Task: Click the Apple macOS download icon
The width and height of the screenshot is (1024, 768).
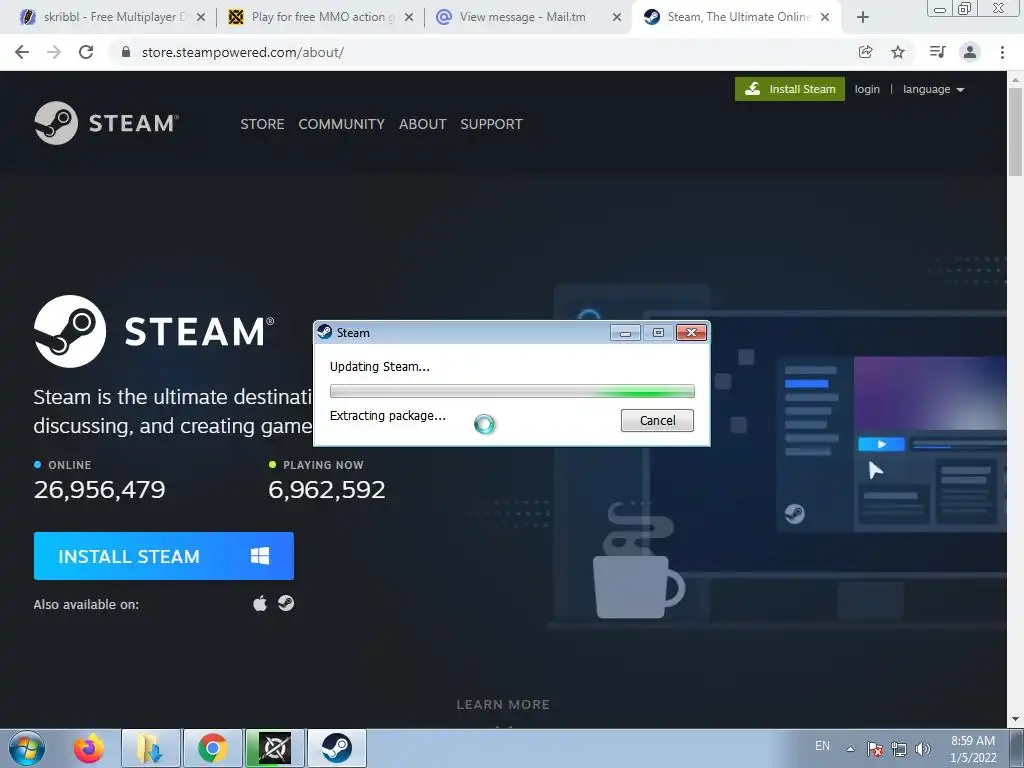Action: click(260, 603)
